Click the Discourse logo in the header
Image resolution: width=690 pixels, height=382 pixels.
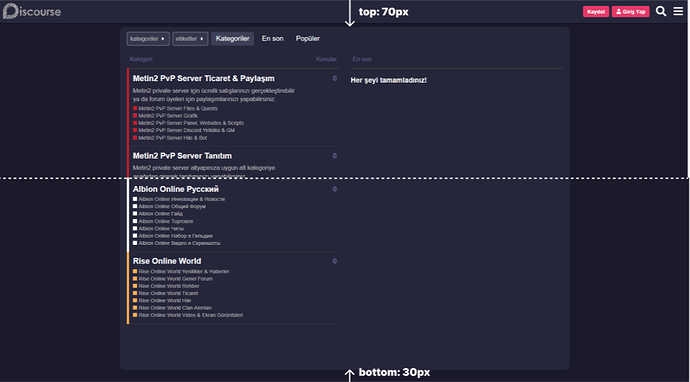point(32,11)
